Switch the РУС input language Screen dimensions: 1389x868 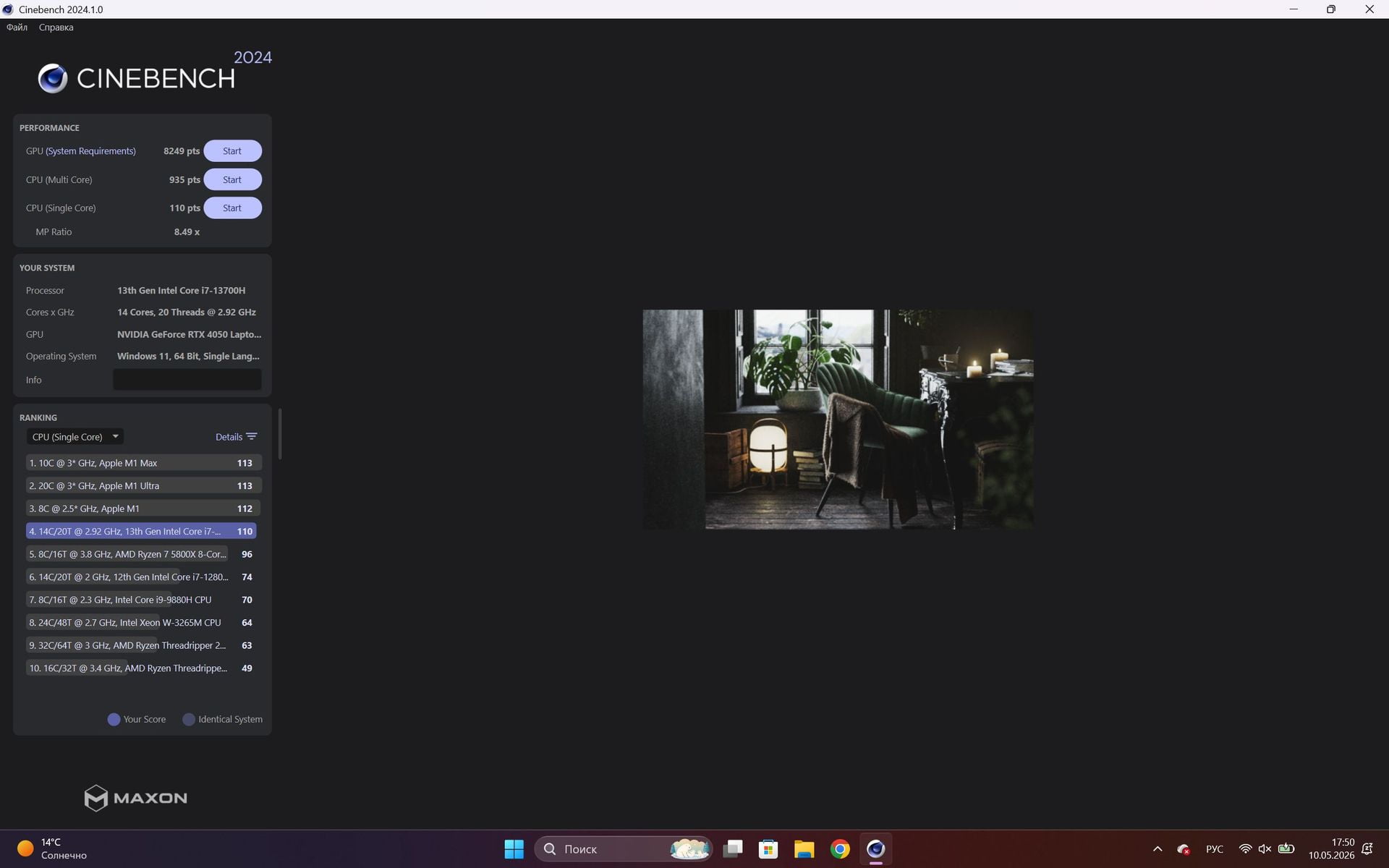tap(1215, 849)
